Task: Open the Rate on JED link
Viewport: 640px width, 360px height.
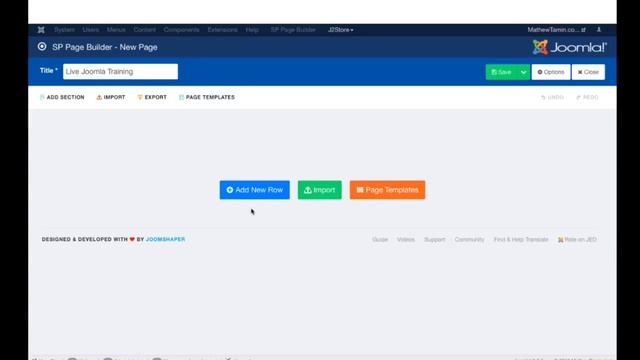Action: pyautogui.click(x=577, y=240)
